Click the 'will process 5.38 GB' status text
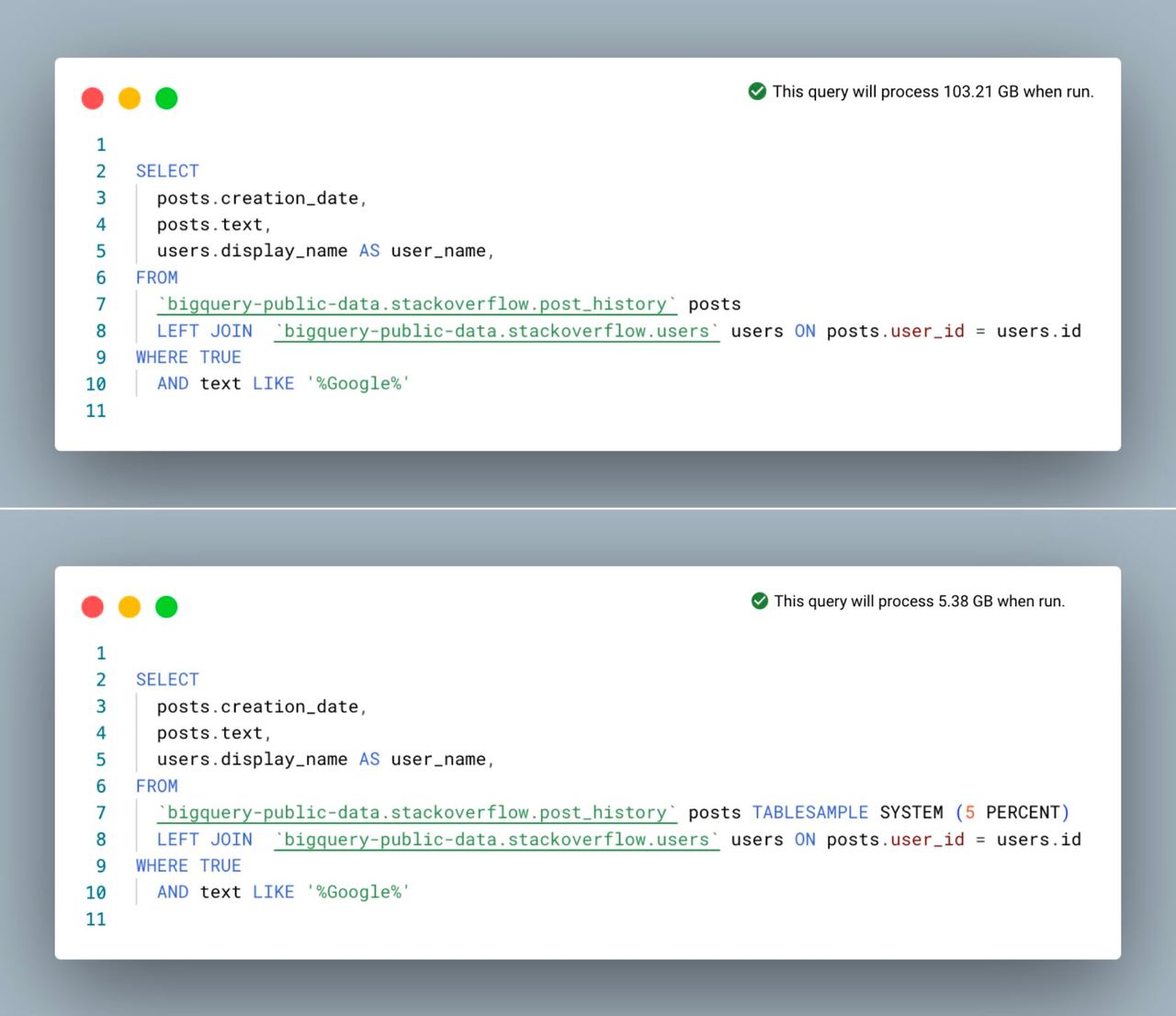This screenshot has width=1176, height=1016. [919, 602]
